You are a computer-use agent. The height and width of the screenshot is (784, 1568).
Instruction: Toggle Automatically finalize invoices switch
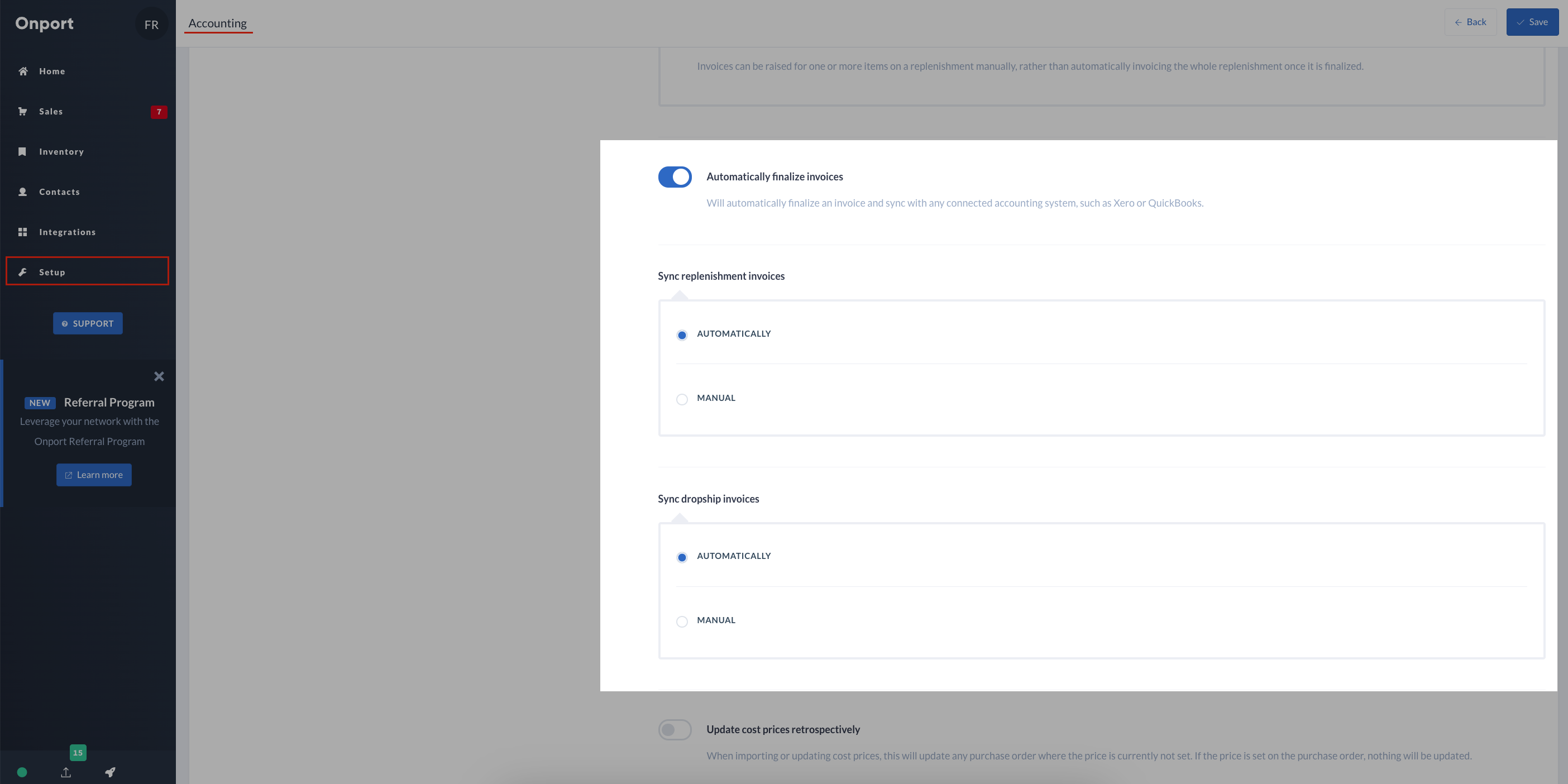[x=675, y=176]
